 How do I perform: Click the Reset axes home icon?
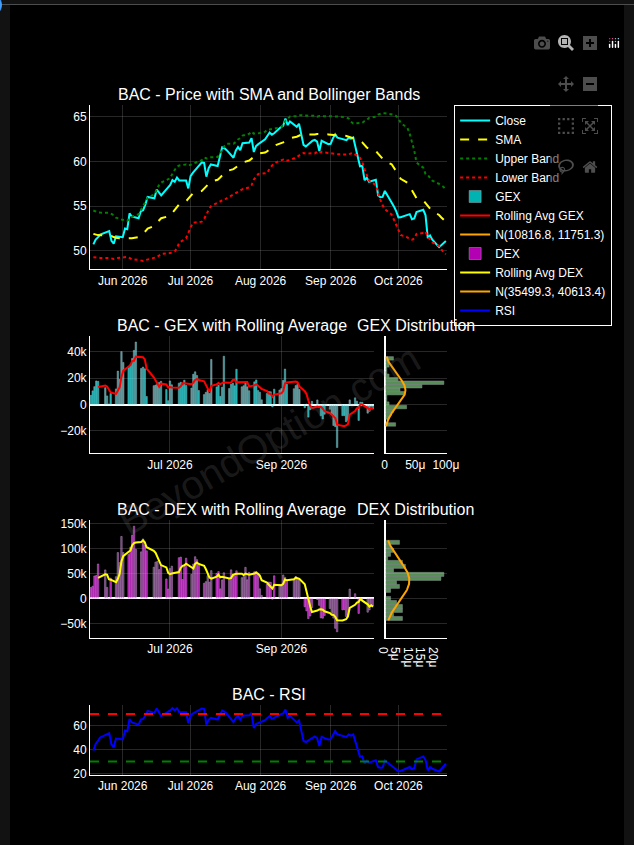[x=590, y=167]
